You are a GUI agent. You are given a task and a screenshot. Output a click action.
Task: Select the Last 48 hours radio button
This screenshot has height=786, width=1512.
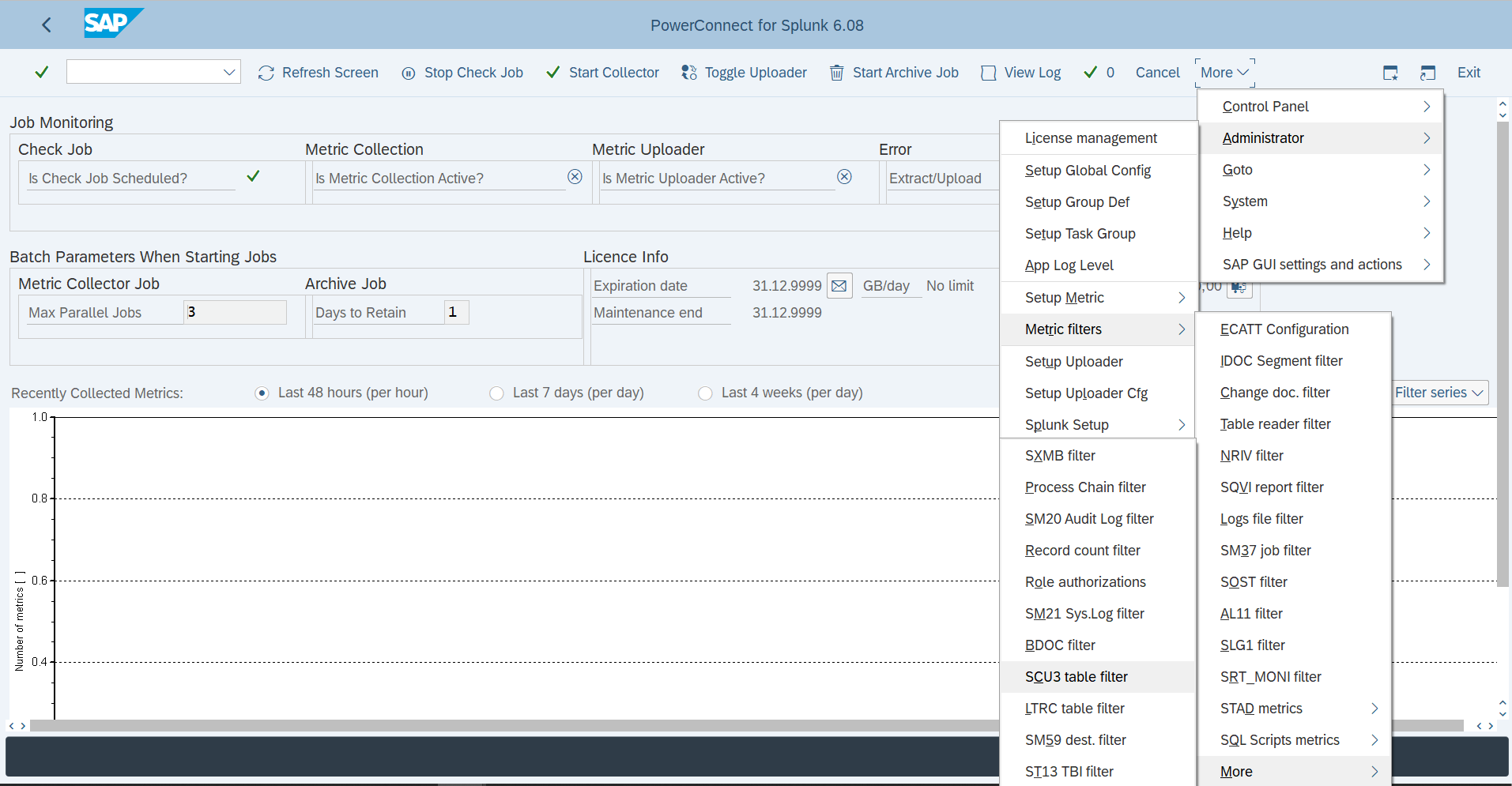(x=261, y=393)
